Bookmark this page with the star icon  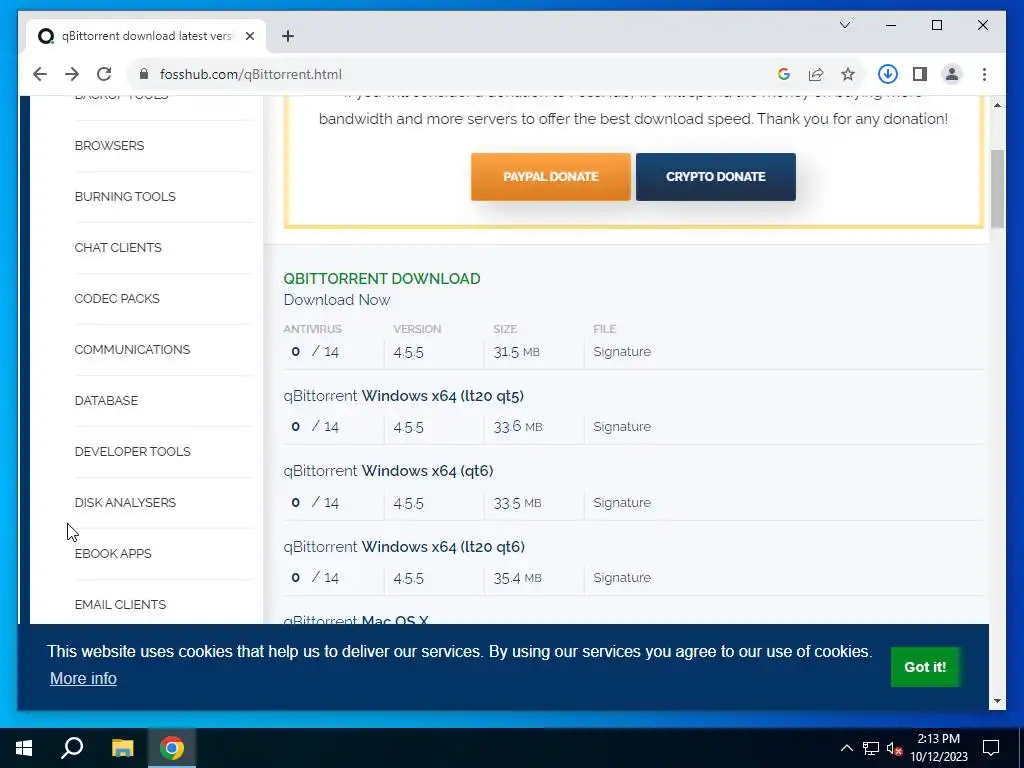click(848, 74)
